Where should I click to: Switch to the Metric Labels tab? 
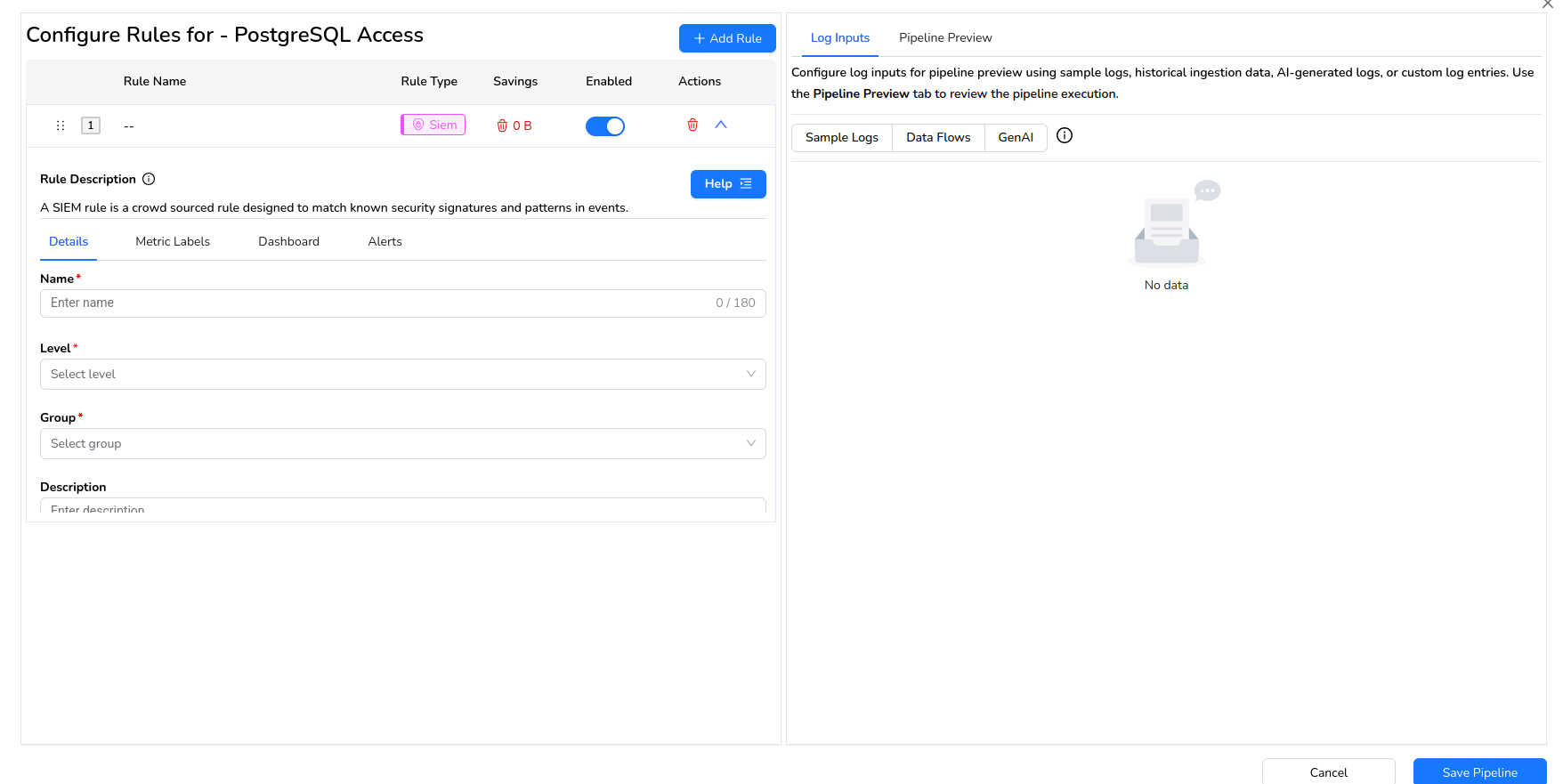[x=173, y=242]
